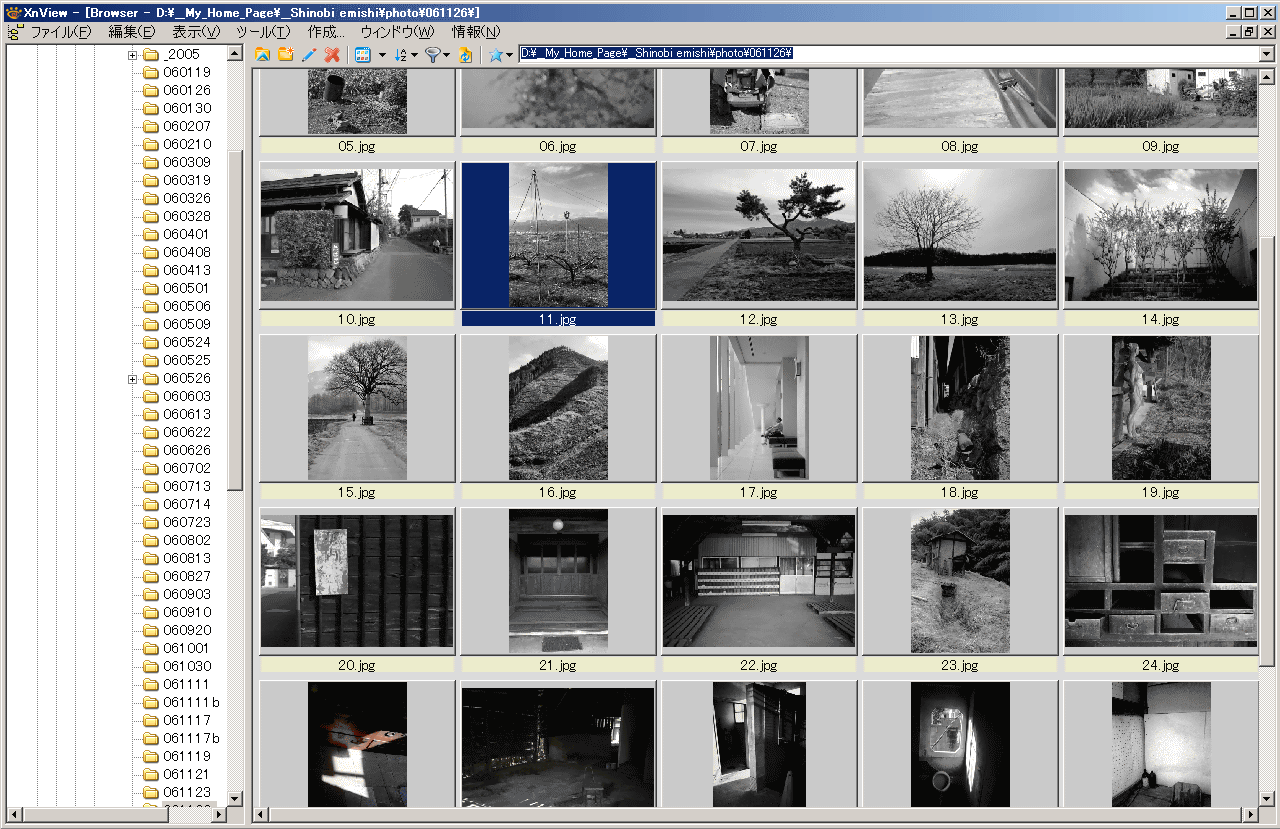
Task: Click the folder icon beside 061123
Action: coord(151,792)
